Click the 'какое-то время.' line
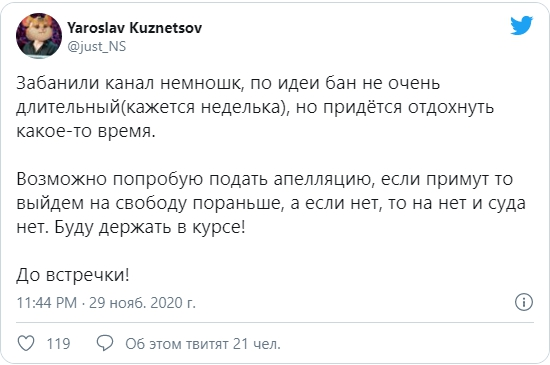550x365 pixels. tap(86, 131)
